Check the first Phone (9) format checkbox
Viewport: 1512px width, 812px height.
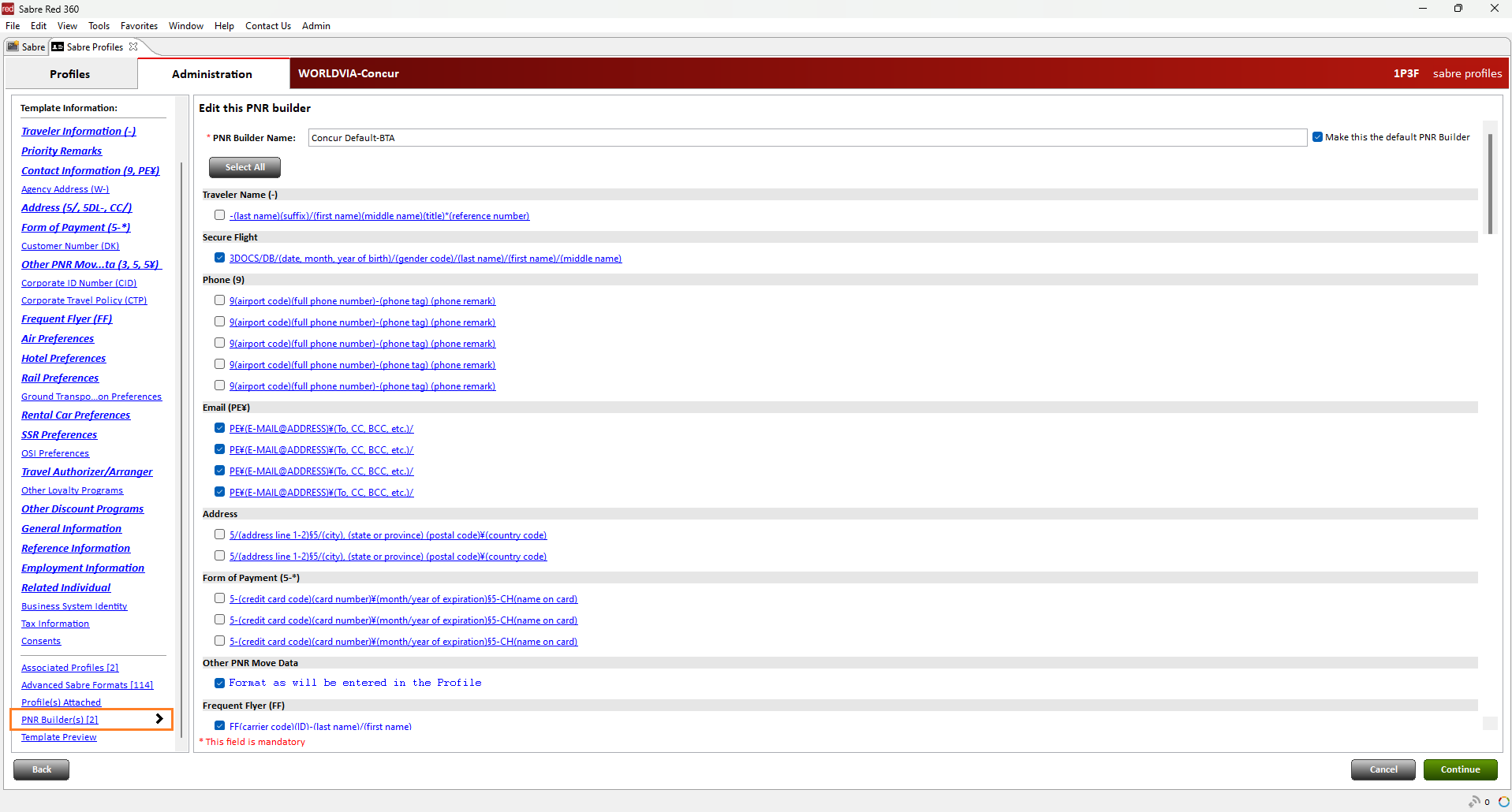click(x=219, y=300)
